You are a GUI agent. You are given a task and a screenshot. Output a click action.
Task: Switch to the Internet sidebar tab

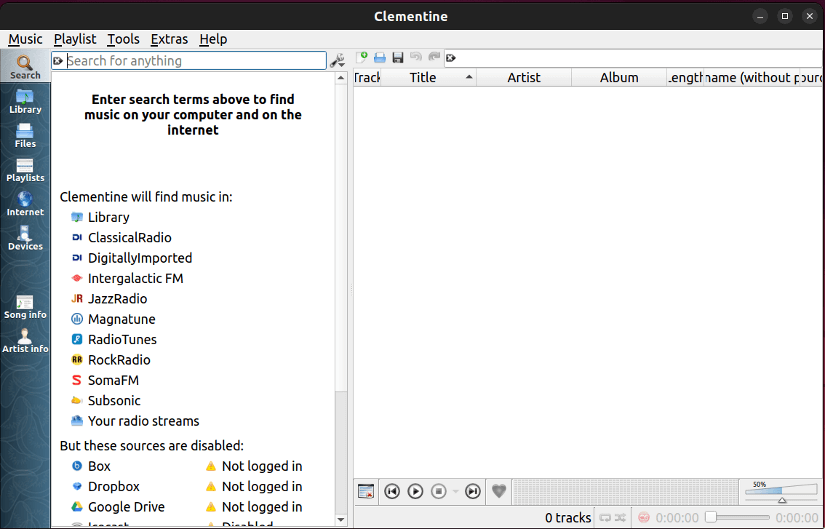pyautogui.click(x=25, y=204)
